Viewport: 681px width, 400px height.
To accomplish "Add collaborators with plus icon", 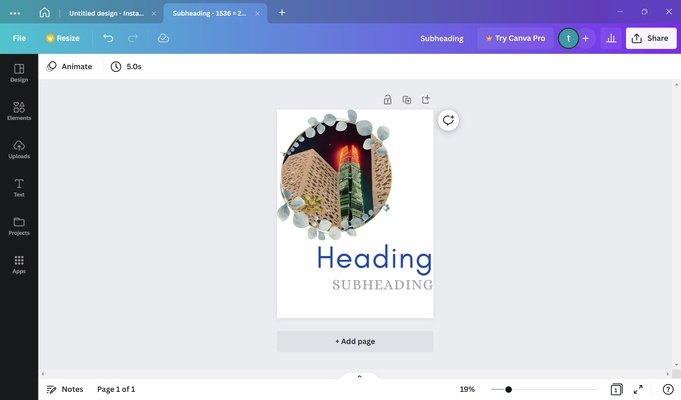I will 585,38.
